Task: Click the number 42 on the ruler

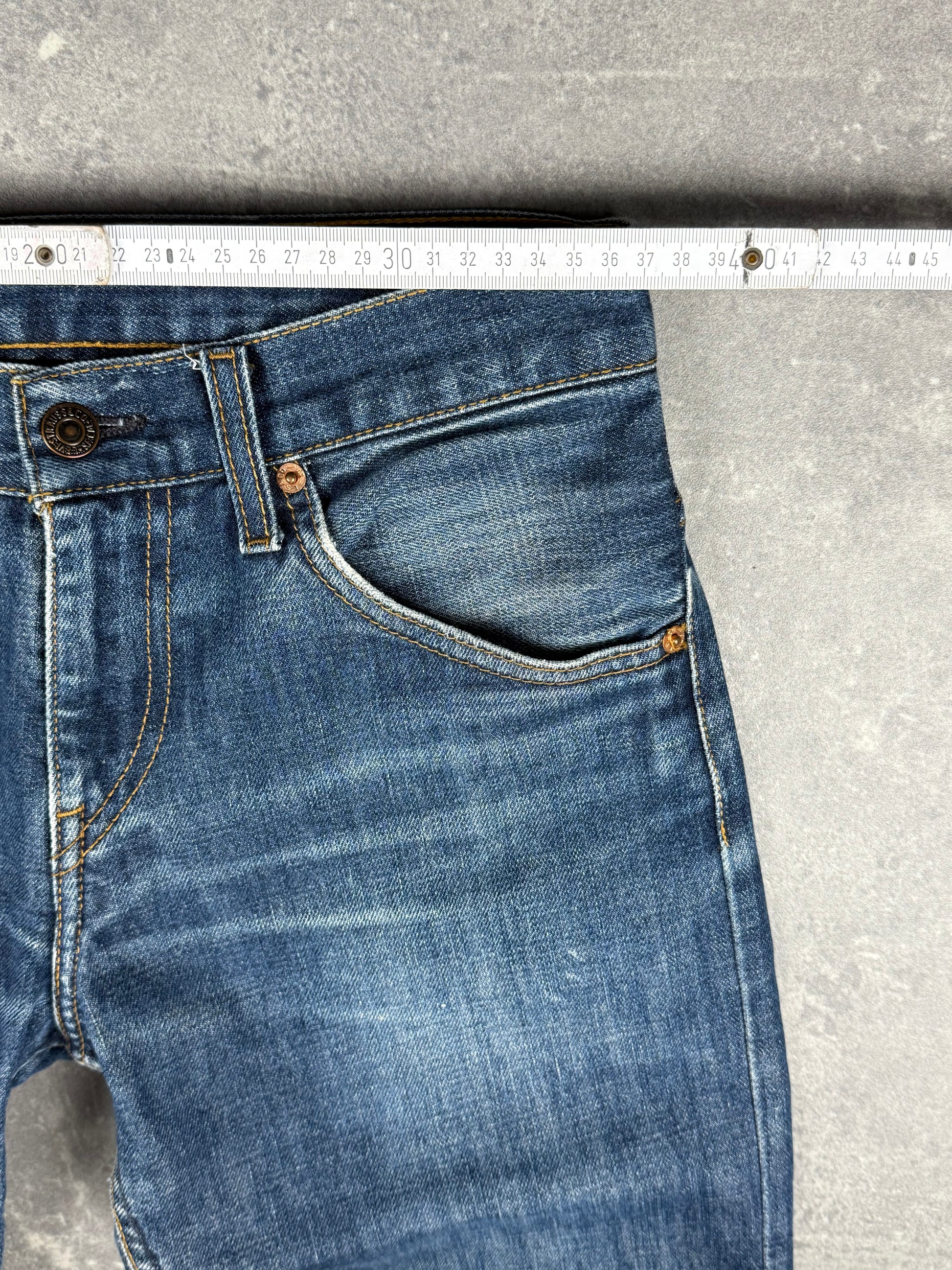Action: pos(824,259)
